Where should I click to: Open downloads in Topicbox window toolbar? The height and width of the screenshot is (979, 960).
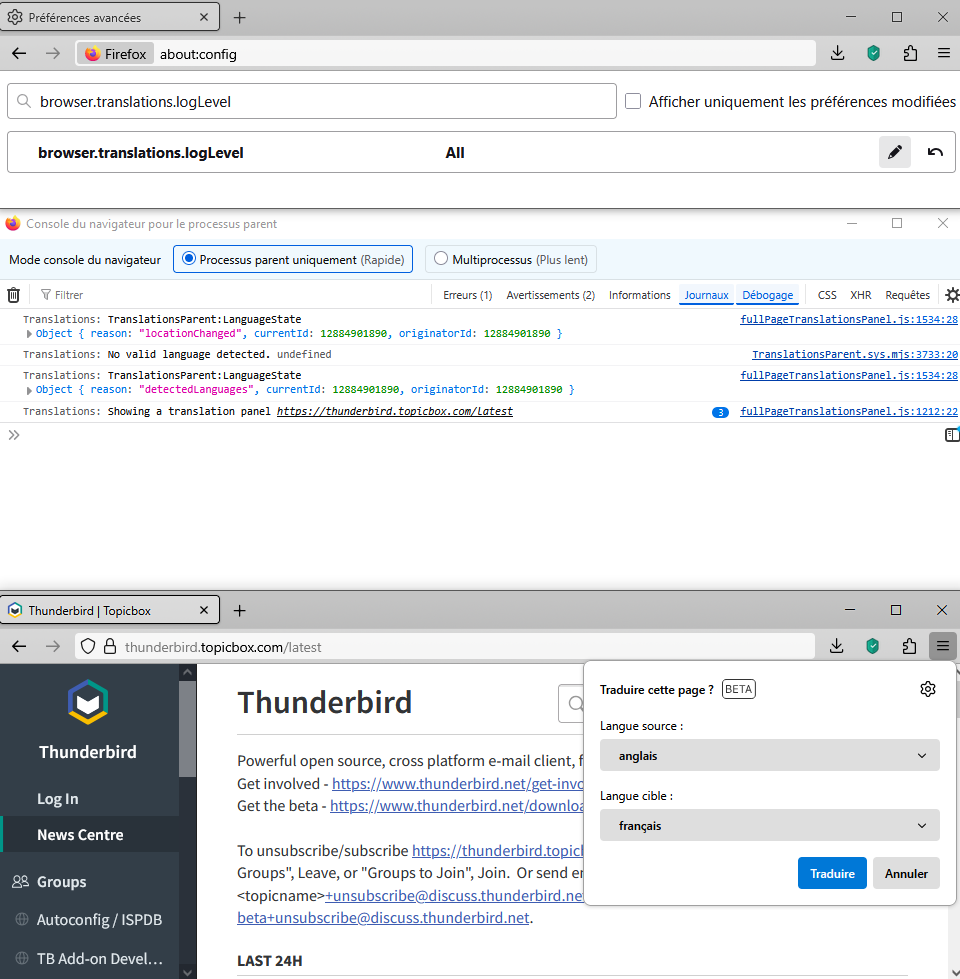click(837, 647)
